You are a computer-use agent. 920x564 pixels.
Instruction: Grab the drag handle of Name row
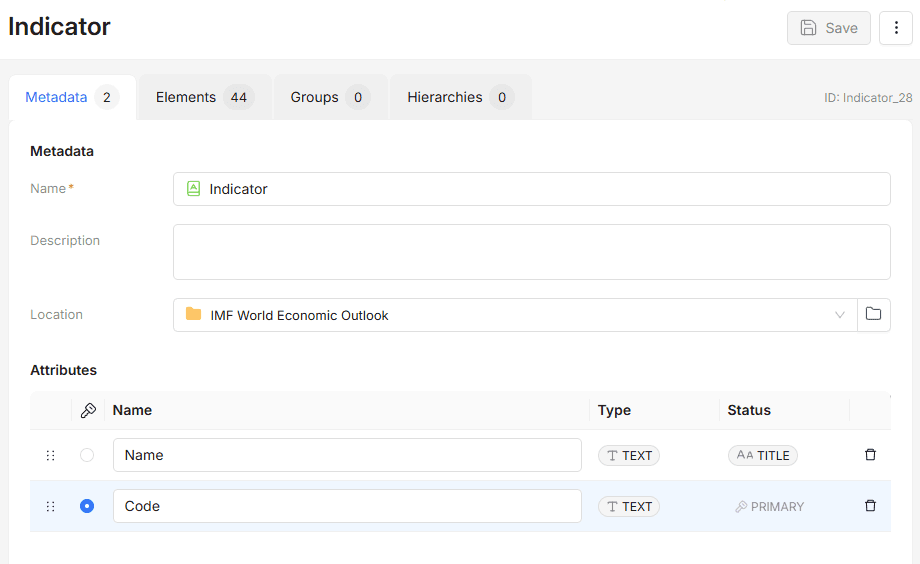[x=50, y=455]
